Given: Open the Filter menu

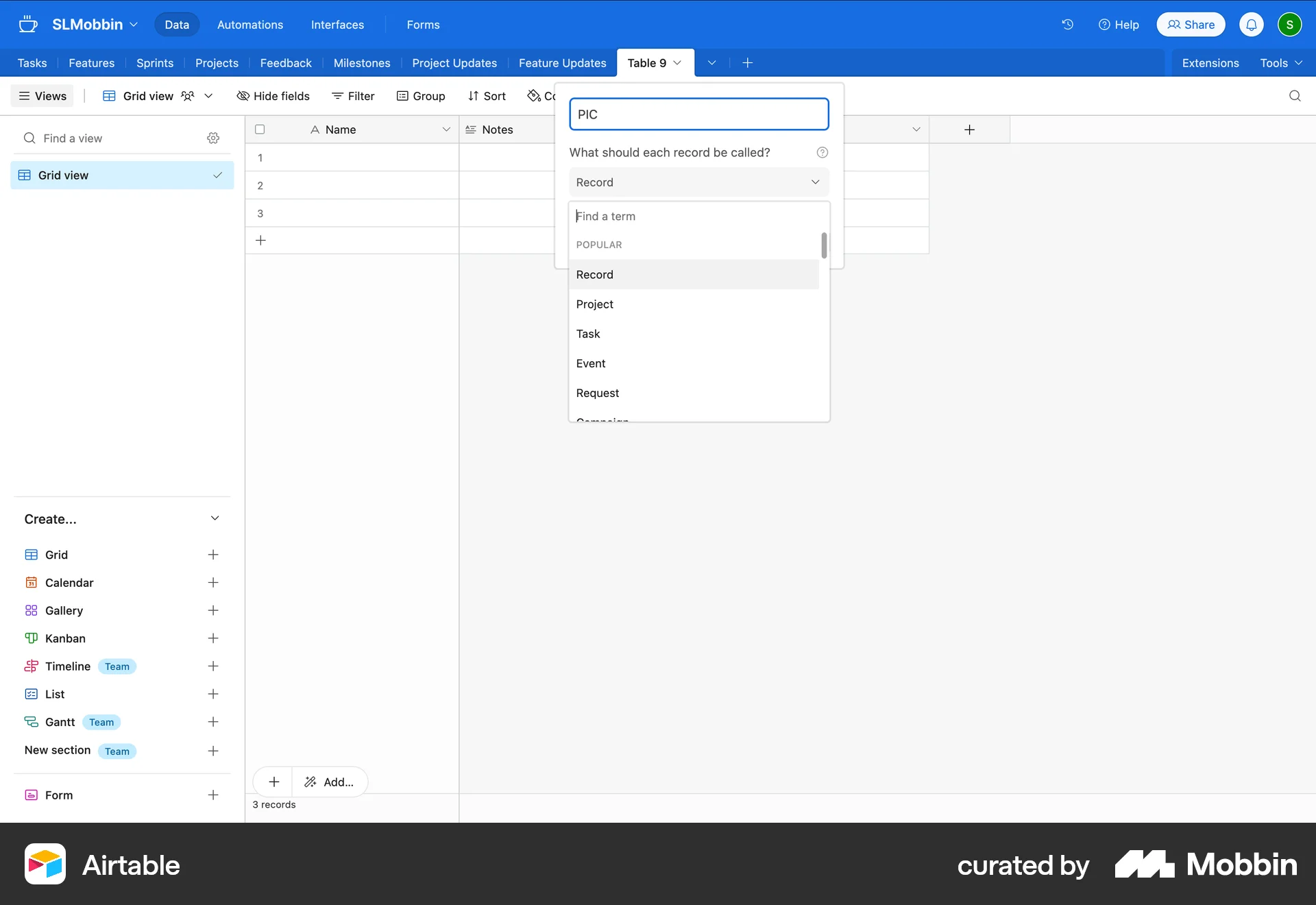Looking at the screenshot, I should pyautogui.click(x=353, y=96).
